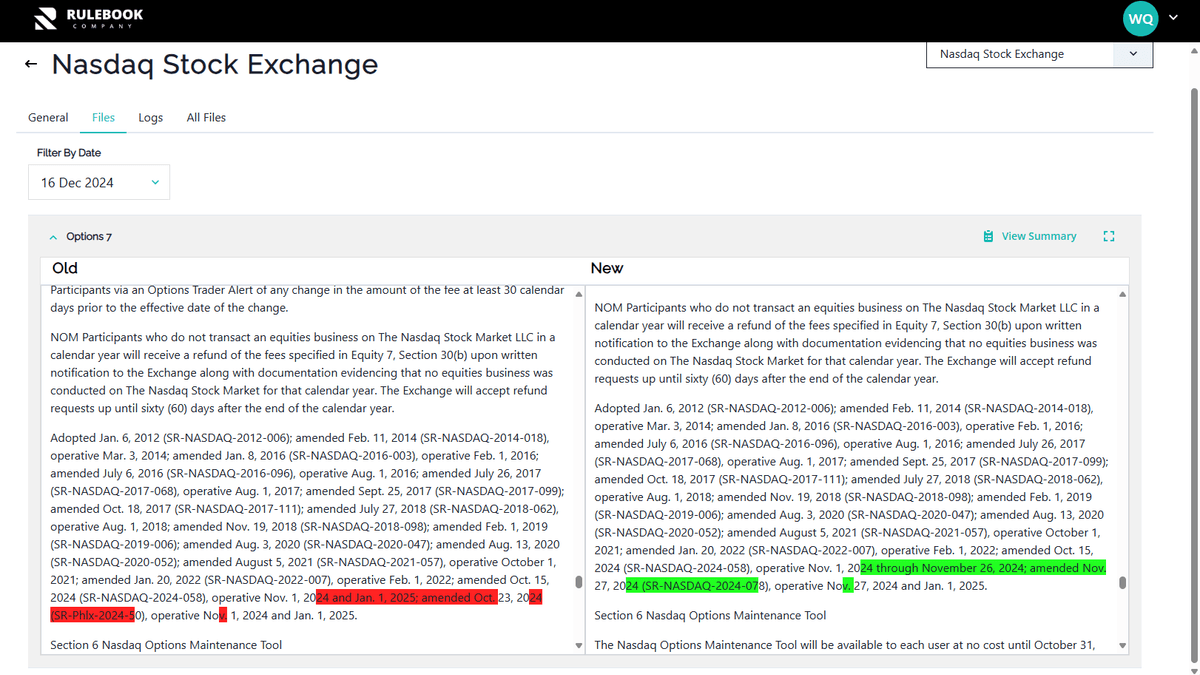Collapse the Options 7 section
This screenshot has height=675, width=1200.
(x=53, y=236)
